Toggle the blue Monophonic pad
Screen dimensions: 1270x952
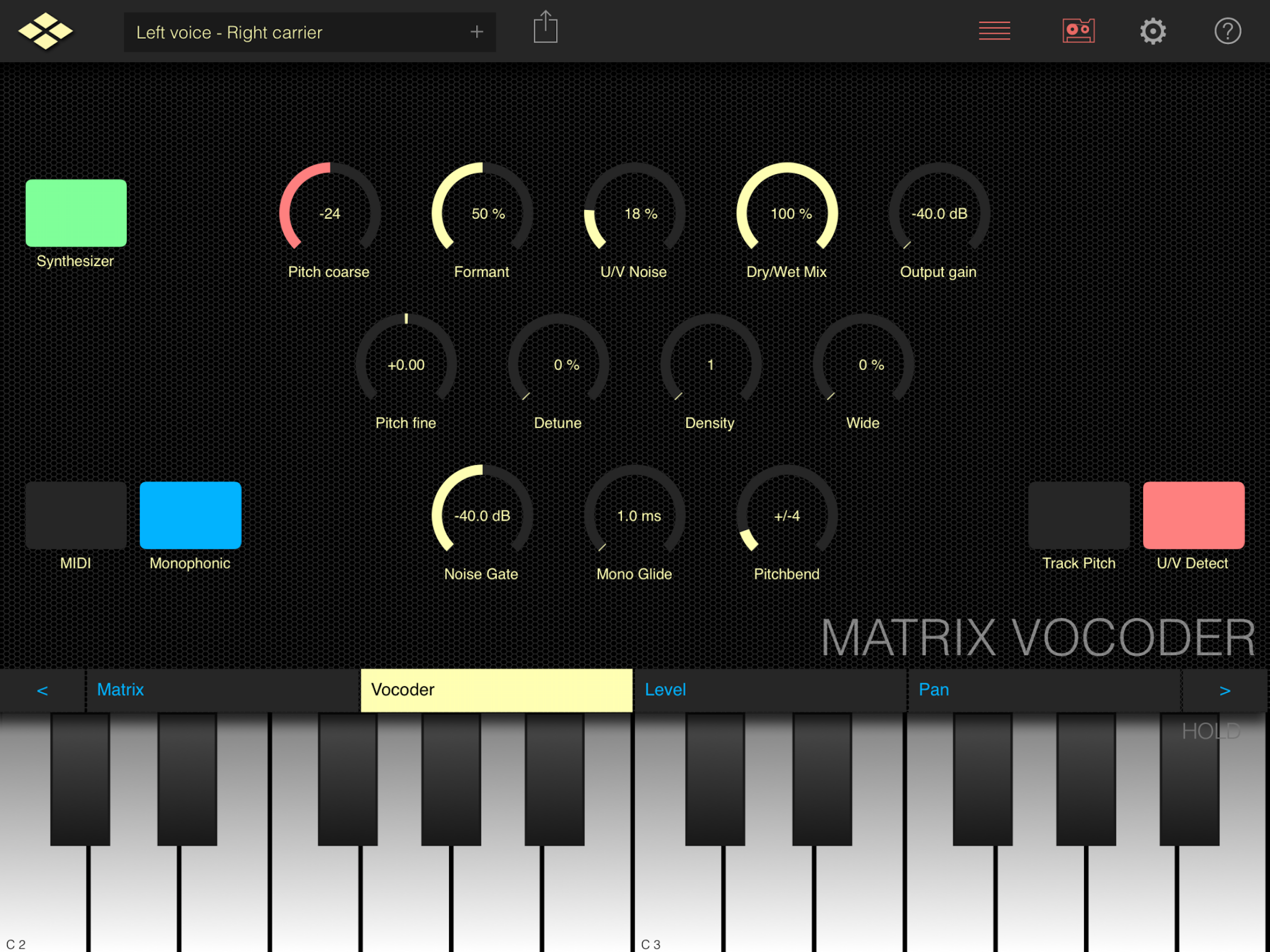tap(190, 515)
